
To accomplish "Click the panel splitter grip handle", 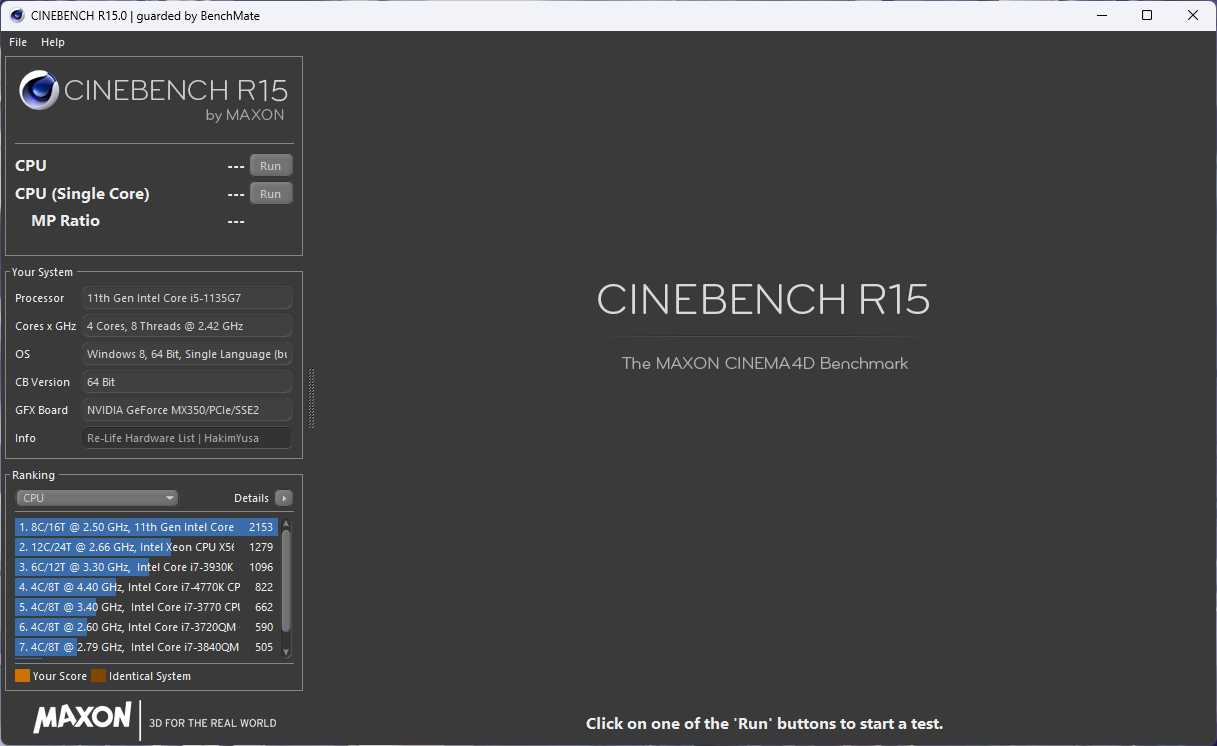I will [311, 399].
